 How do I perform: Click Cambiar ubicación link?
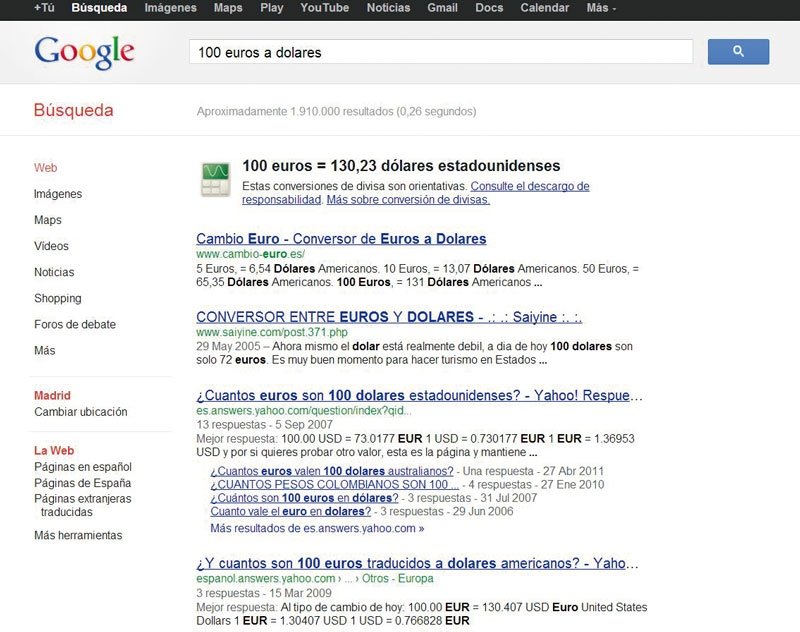click(x=81, y=412)
